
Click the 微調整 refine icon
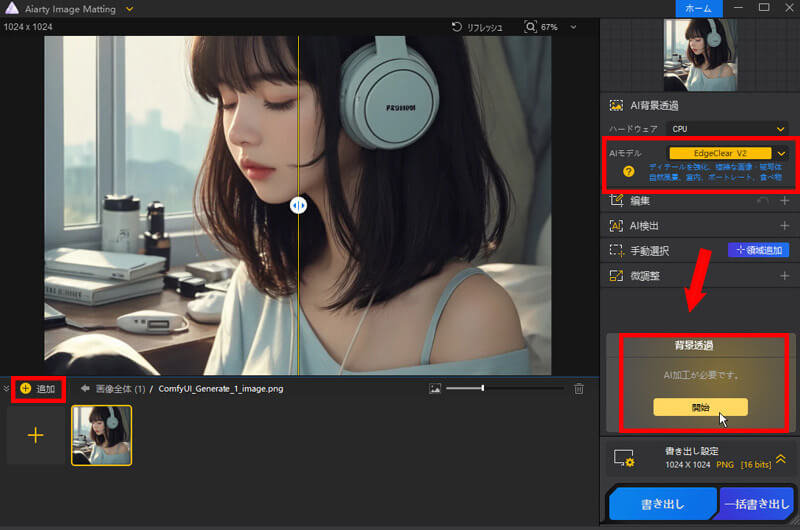(x=616, y=276)
